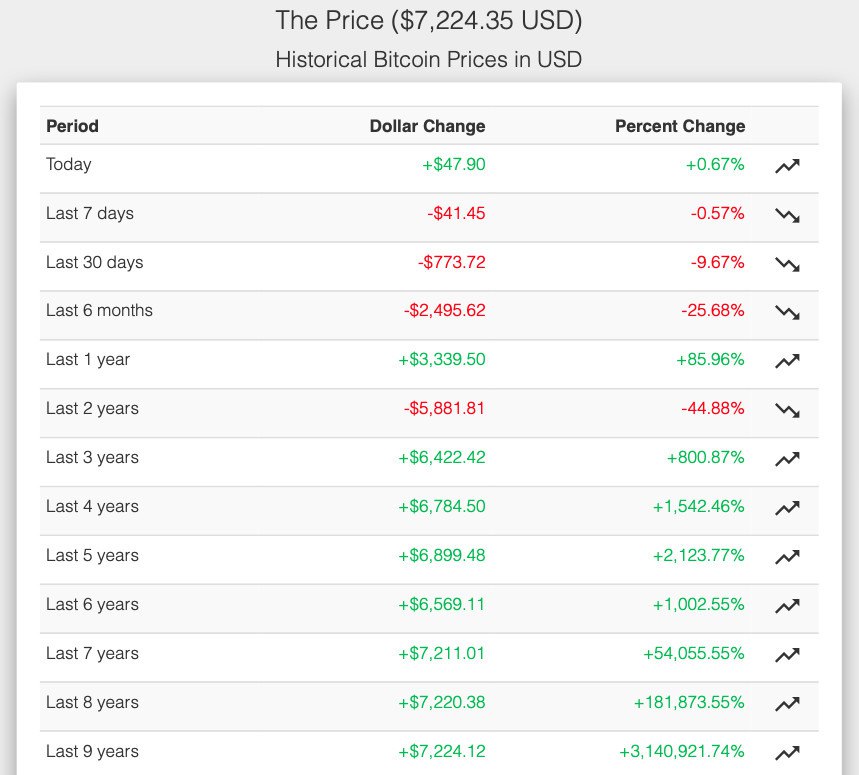The height and width of the screenshot is (775, 859).
Task: Click the upward trend icon for Last 9 years
Action: (x=787, y=753)
